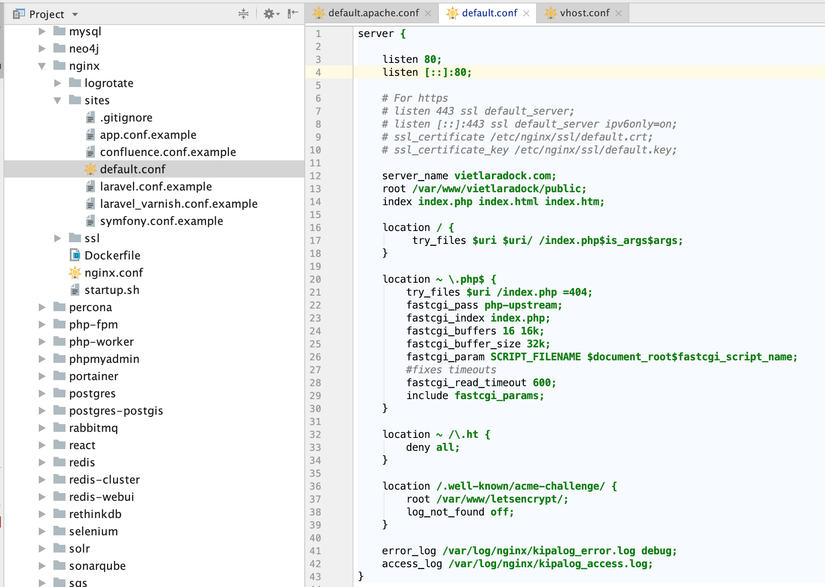
Task: Expand the mysql folder
Action: (43, 32)
